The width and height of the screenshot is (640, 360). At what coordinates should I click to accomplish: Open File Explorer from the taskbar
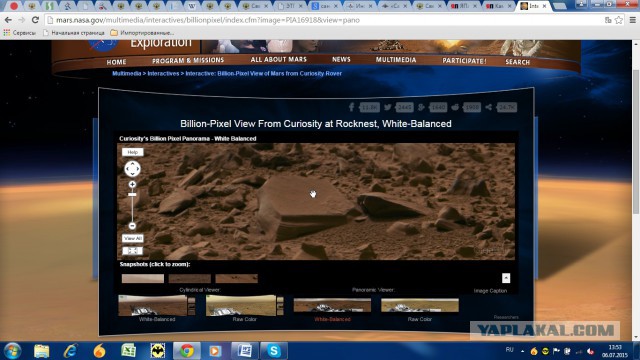pos(42,351)
